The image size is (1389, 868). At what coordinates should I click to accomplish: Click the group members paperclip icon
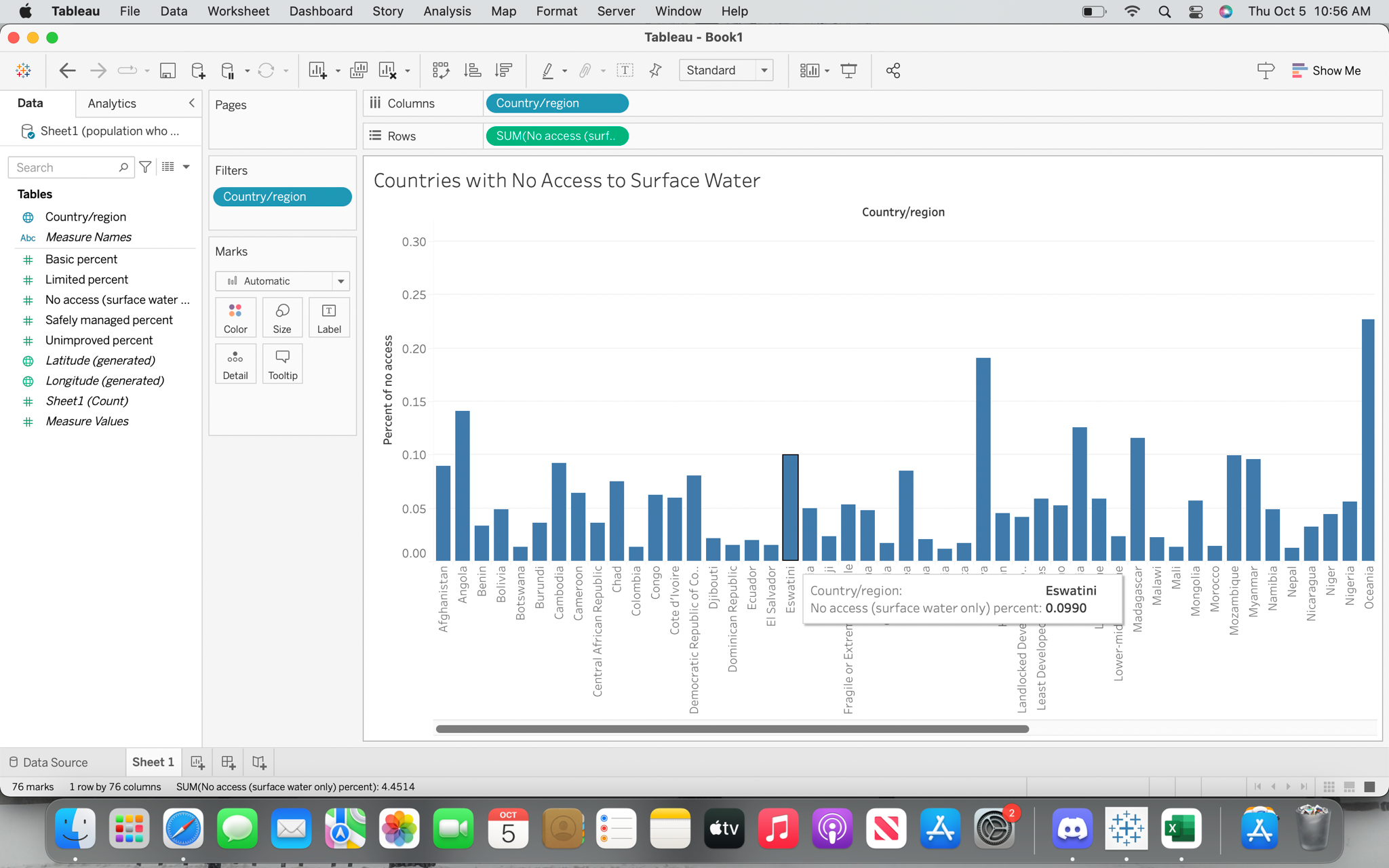click(585, 71)
